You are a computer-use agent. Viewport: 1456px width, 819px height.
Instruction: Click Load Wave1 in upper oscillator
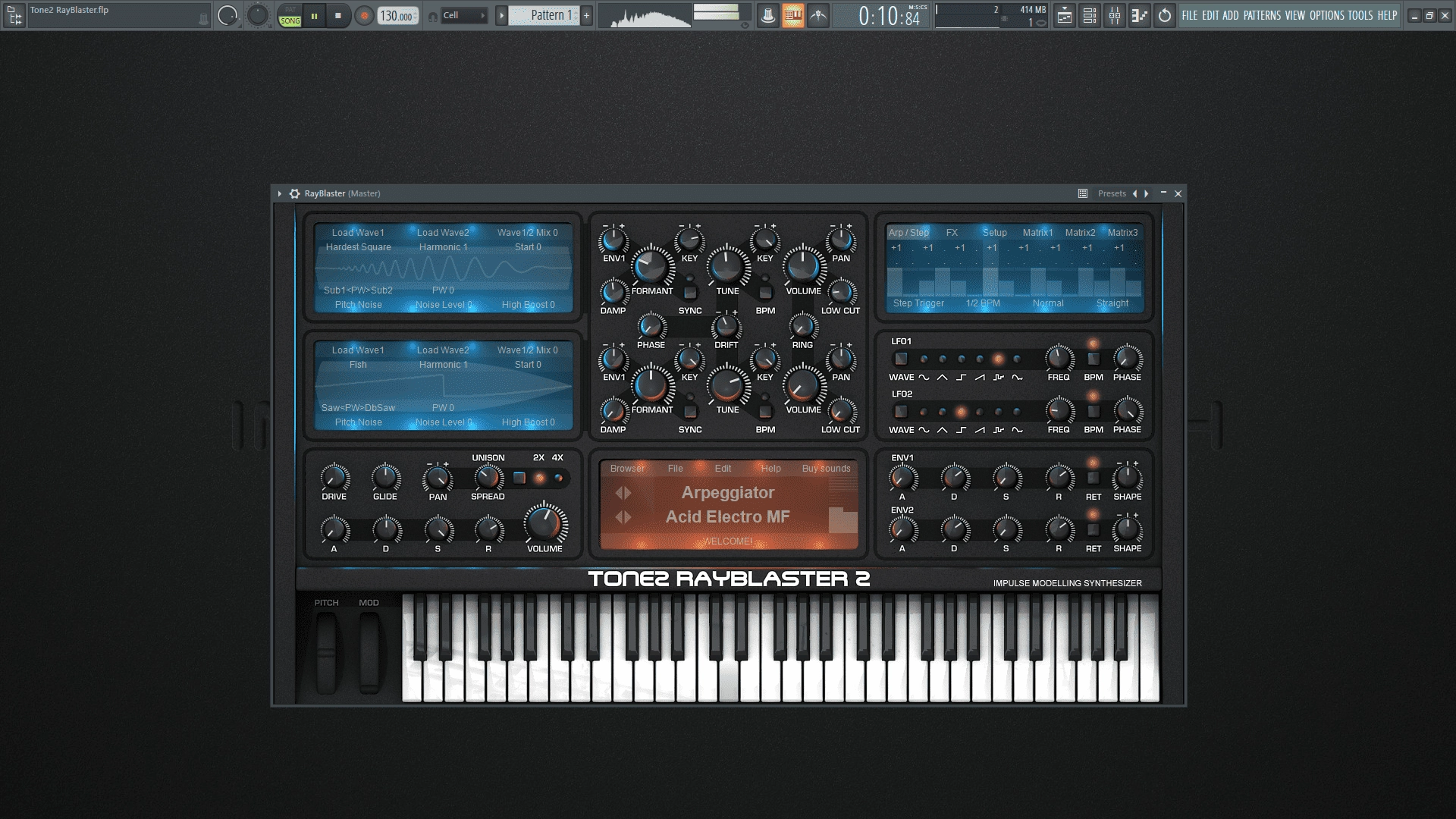pyautogui.click(x=358, y=233)
